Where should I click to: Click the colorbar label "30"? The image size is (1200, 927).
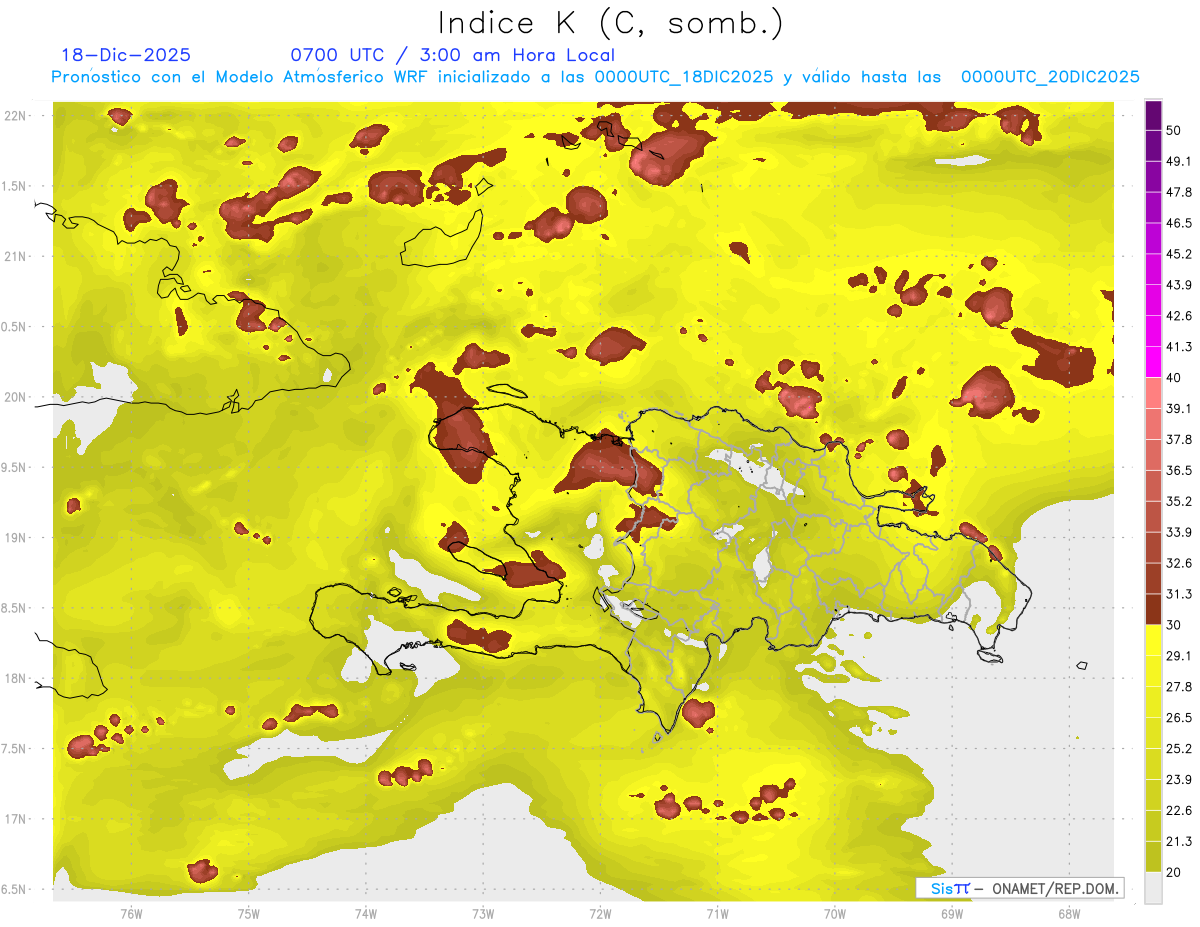[1173, 625]
